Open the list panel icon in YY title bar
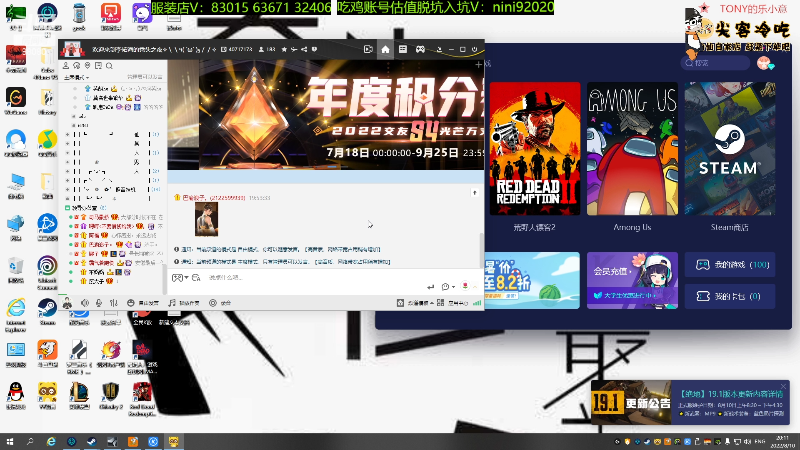Image resolution: width=800 pixels, height=450 pixels. click(x=403, y=49)
